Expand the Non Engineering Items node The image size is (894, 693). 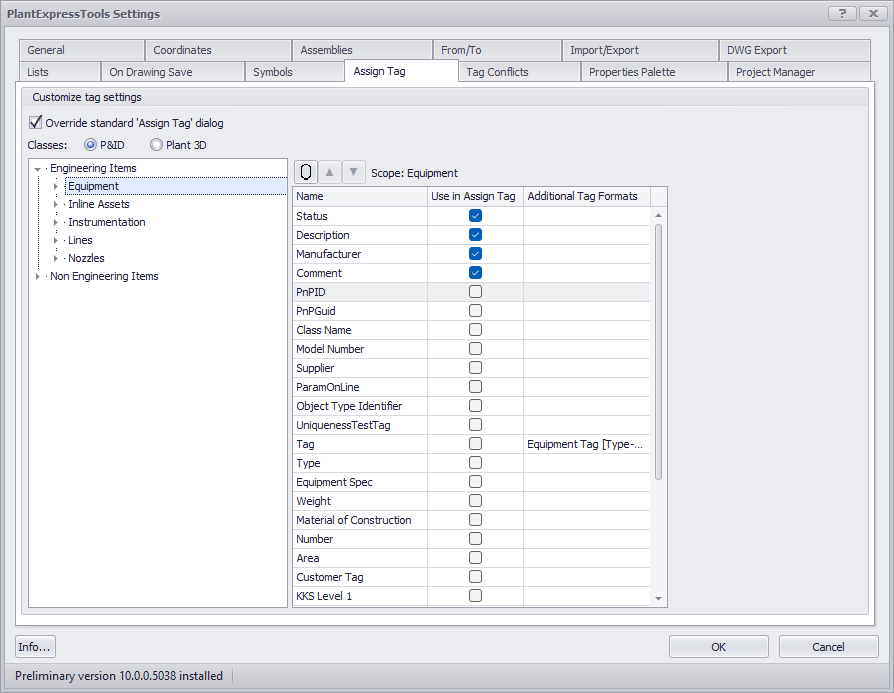(38, 277)
